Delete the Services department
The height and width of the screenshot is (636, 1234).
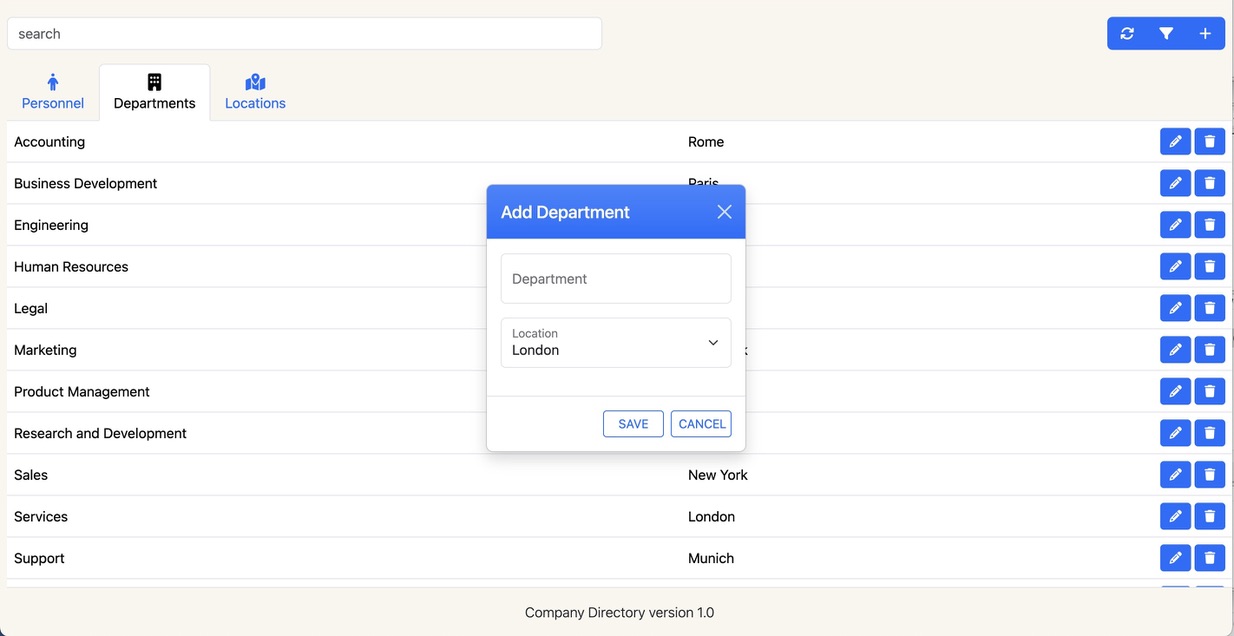pyautogui.click(x=1209, y=516)
